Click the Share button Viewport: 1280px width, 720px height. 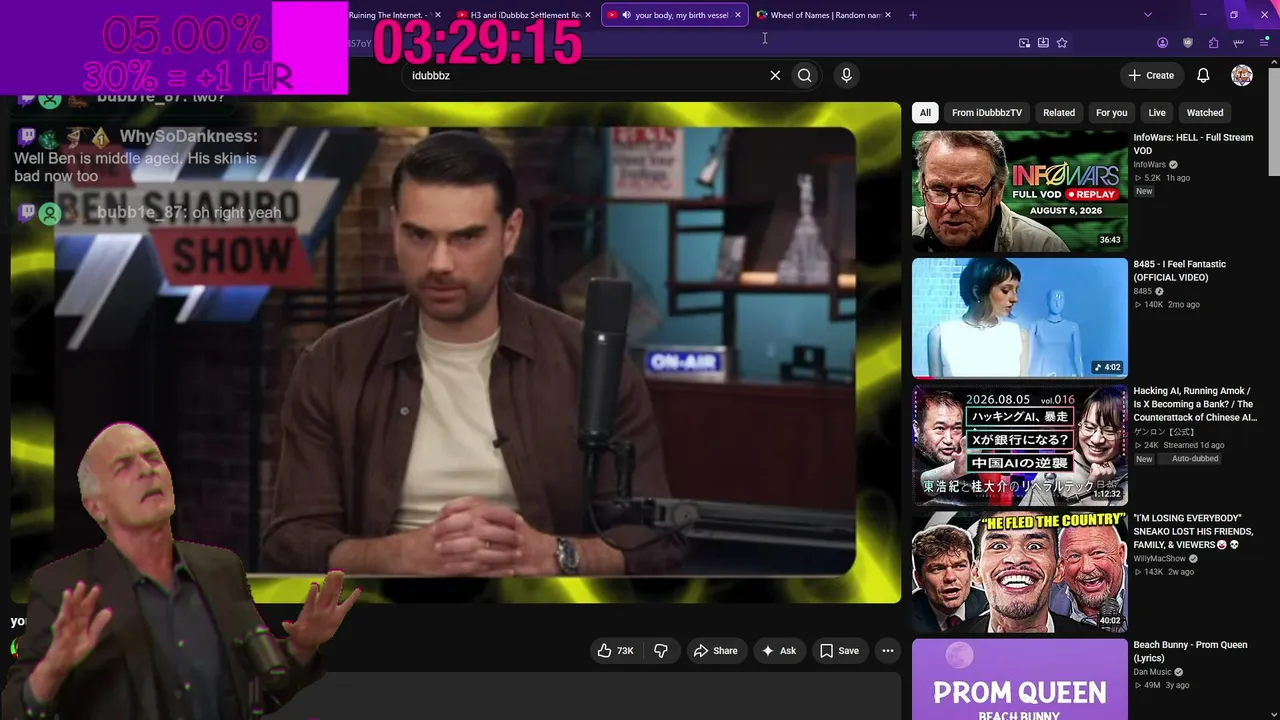pos(716,651)
